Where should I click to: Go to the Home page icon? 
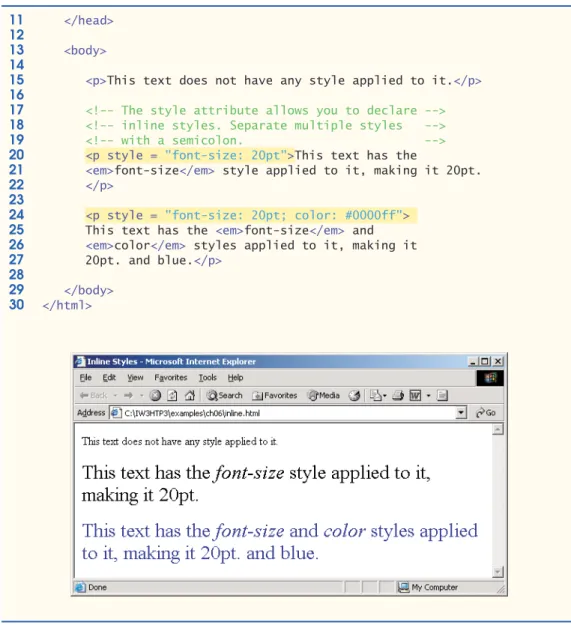(190, 395)
